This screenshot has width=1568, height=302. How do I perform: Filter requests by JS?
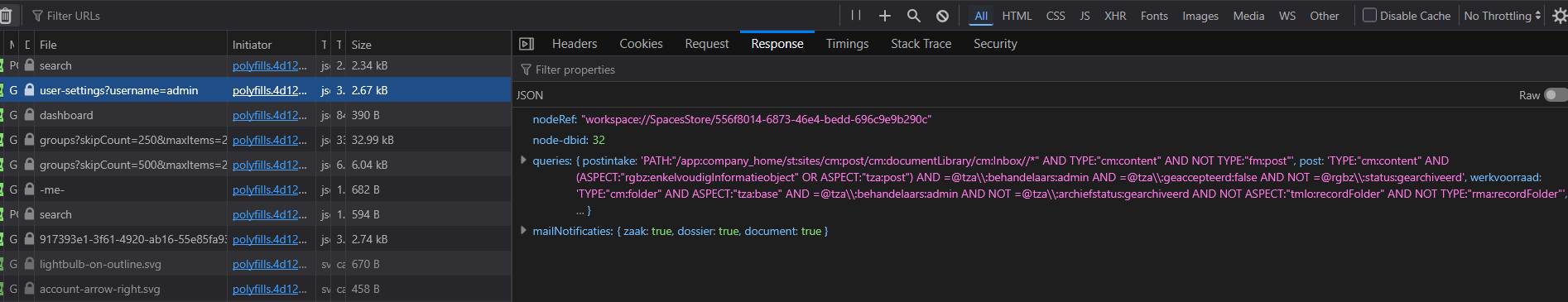tap(1085, 16)
